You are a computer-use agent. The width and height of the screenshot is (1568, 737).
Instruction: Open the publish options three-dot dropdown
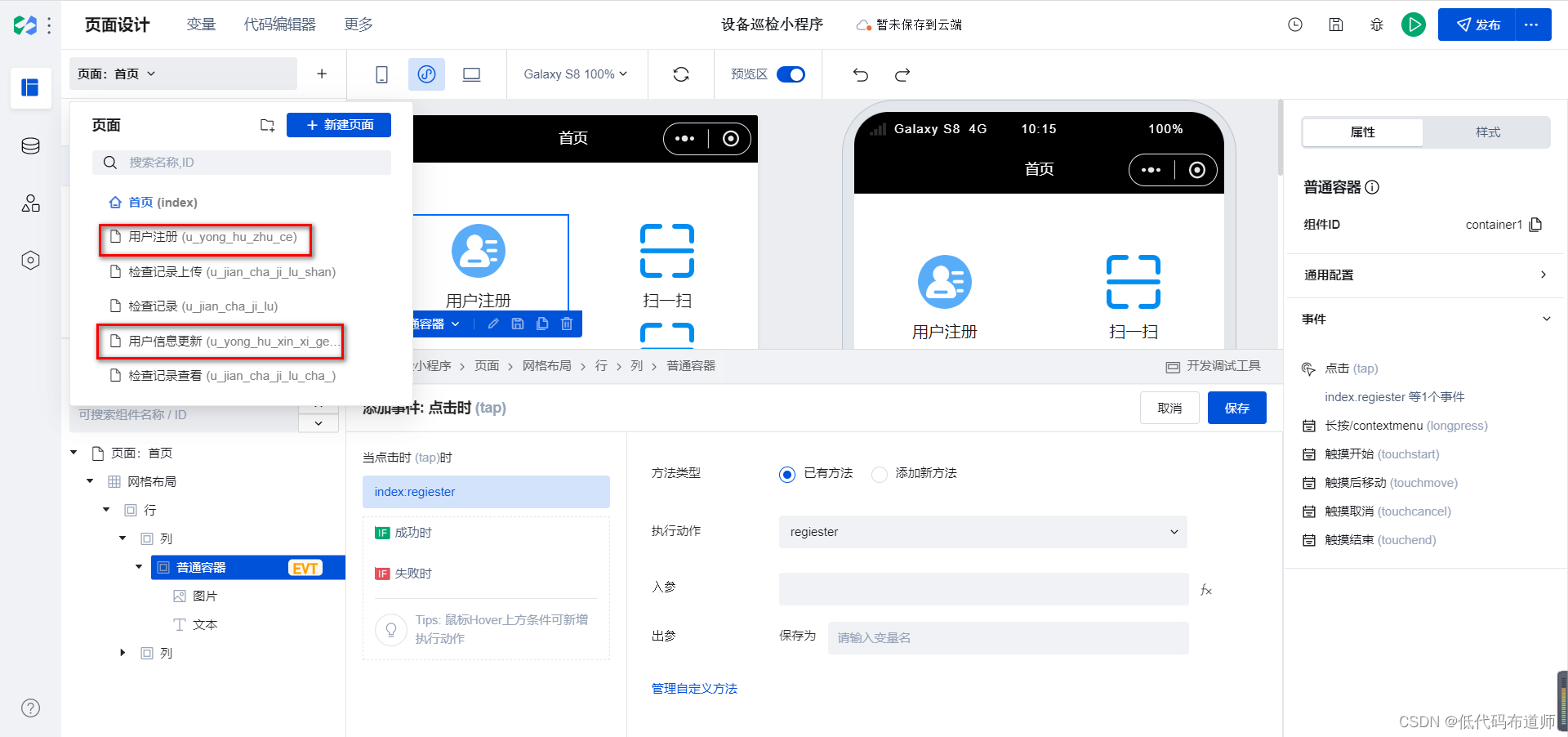pos(1532,25)
